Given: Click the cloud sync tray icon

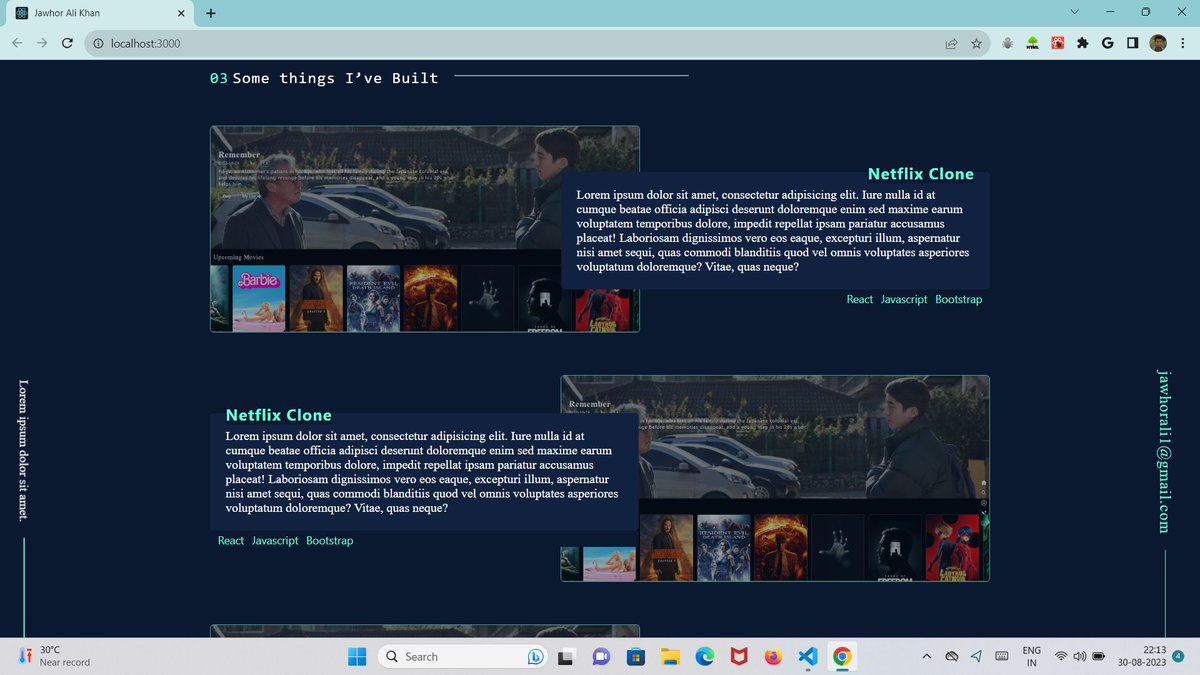Looking at the screenshot, I should [x=951, y=657].
